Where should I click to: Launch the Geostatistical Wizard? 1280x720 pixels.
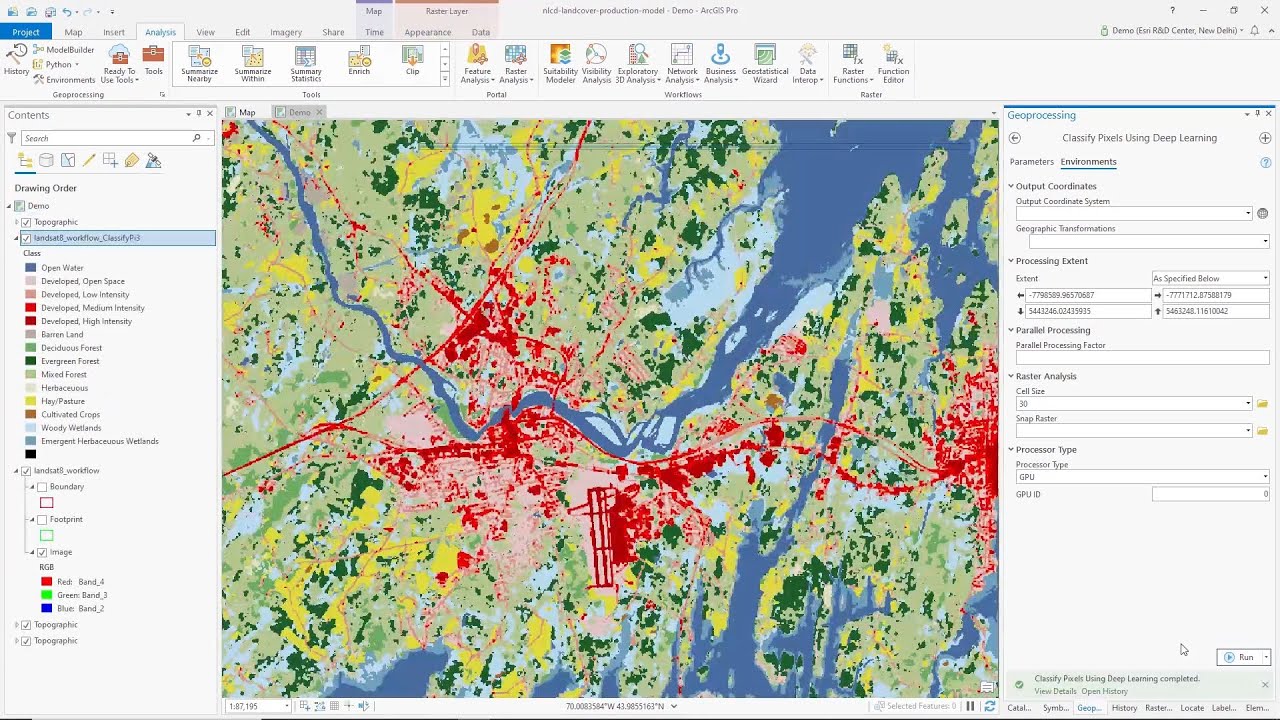coord(765,64)
